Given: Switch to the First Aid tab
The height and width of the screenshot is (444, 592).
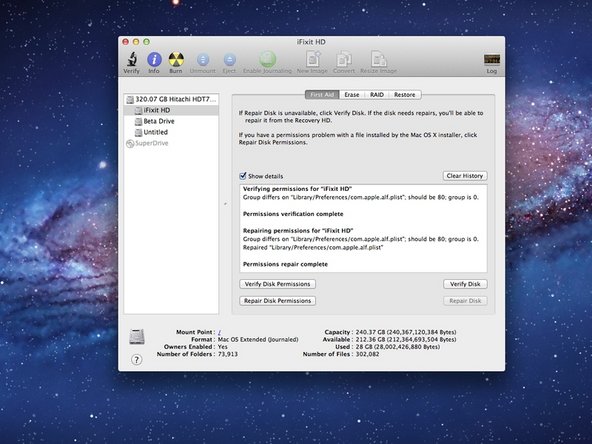Looking at the screenshot, I should [x=322, y=95].
